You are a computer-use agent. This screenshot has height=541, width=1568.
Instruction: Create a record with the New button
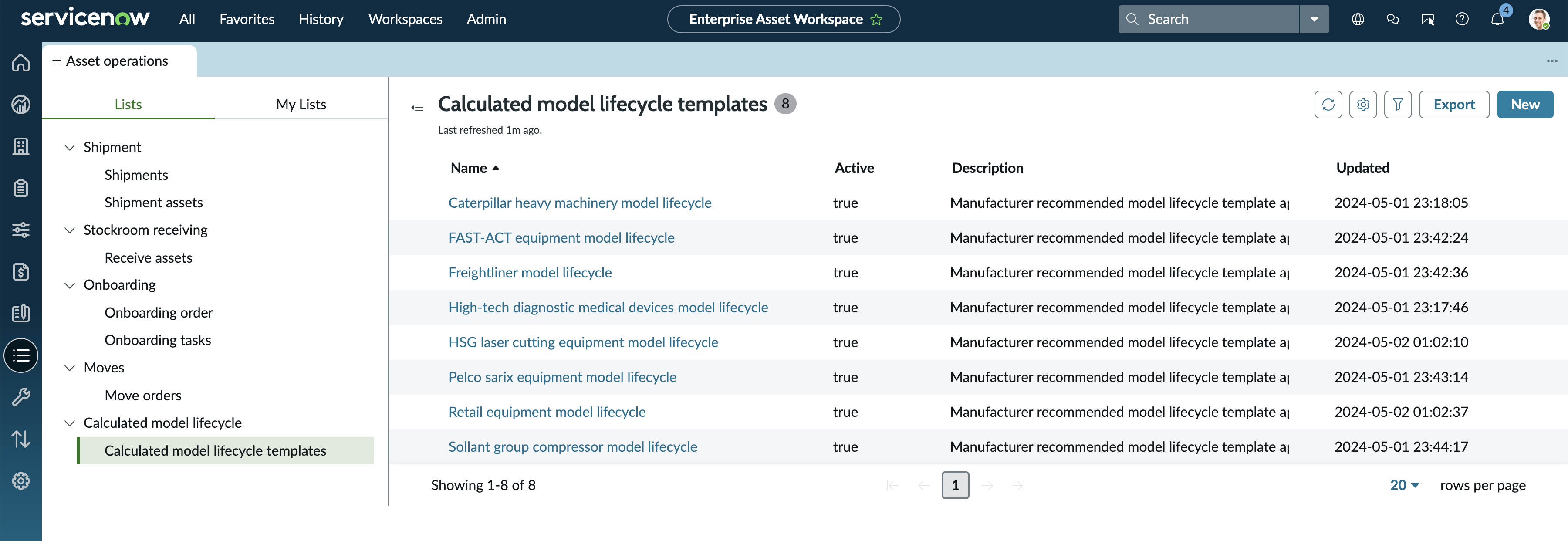point(1525,105)
